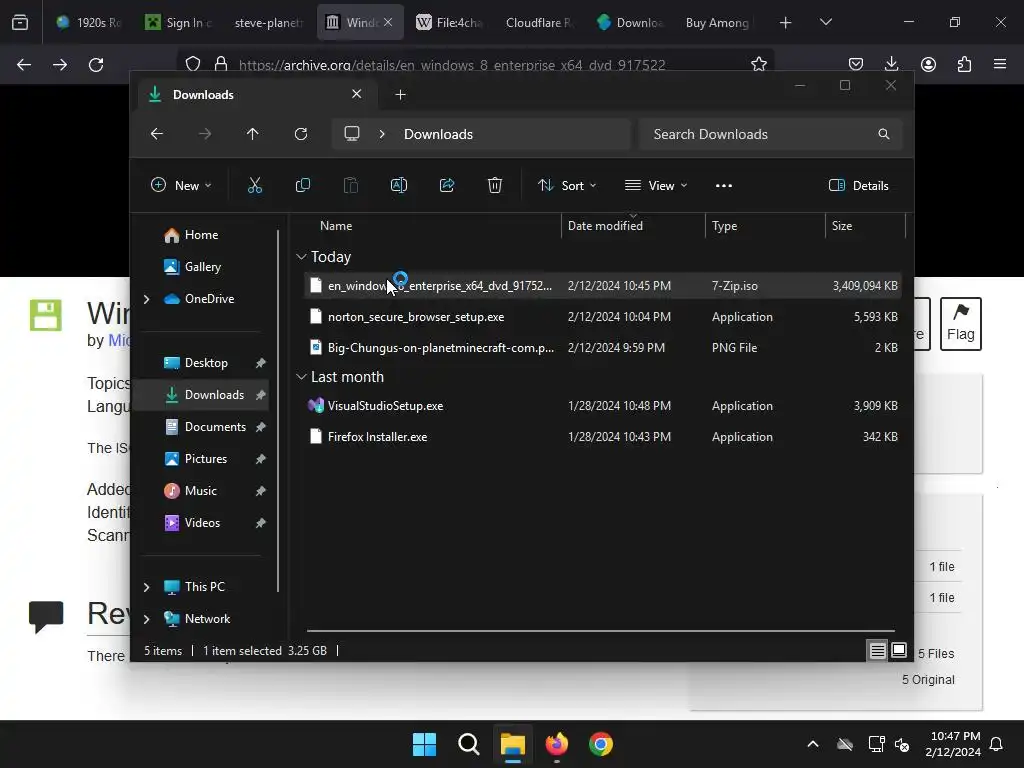Open Firefox hamburger application menu
This screenshot has height=768, width=1024.
[x=1000, y=64]
